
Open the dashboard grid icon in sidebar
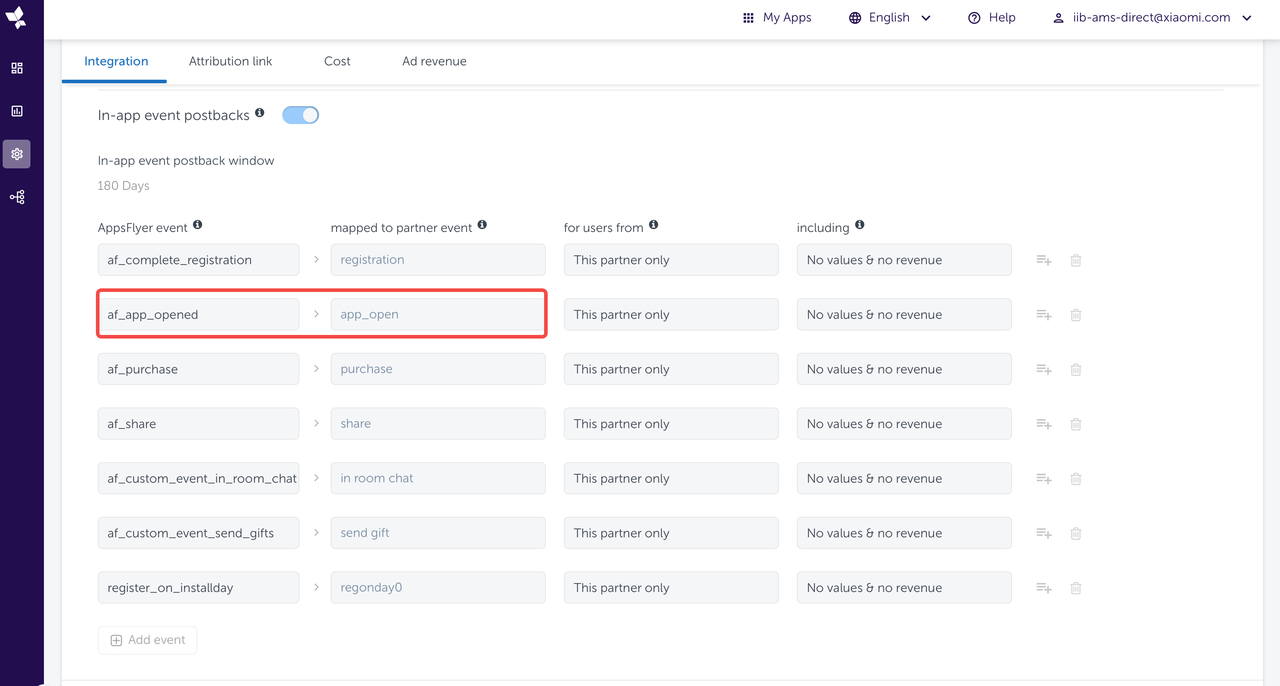(17, 68)
